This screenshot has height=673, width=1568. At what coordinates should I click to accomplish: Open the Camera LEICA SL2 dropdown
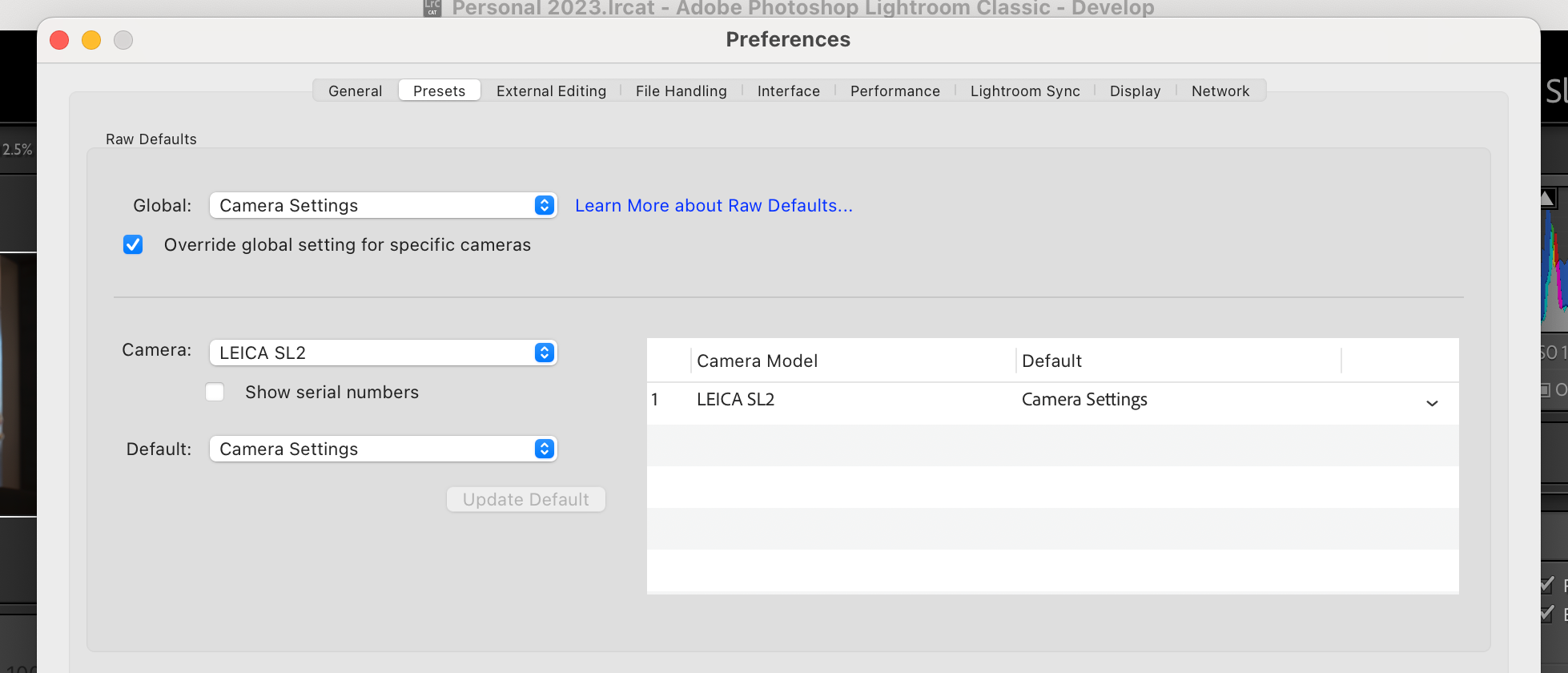click(x=383, y=353)
